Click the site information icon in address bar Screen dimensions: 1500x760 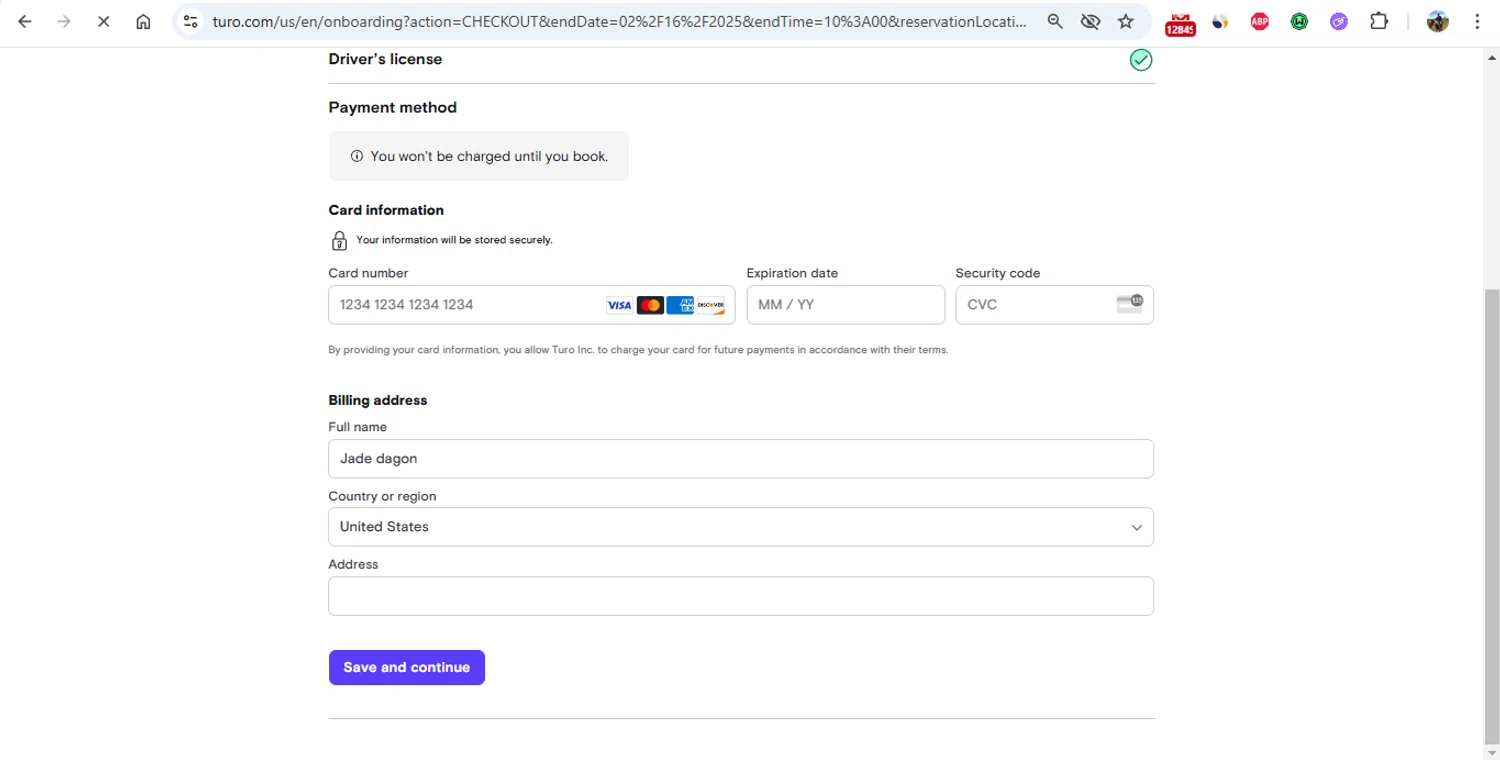pyautogui.click(x=191, y=21)
